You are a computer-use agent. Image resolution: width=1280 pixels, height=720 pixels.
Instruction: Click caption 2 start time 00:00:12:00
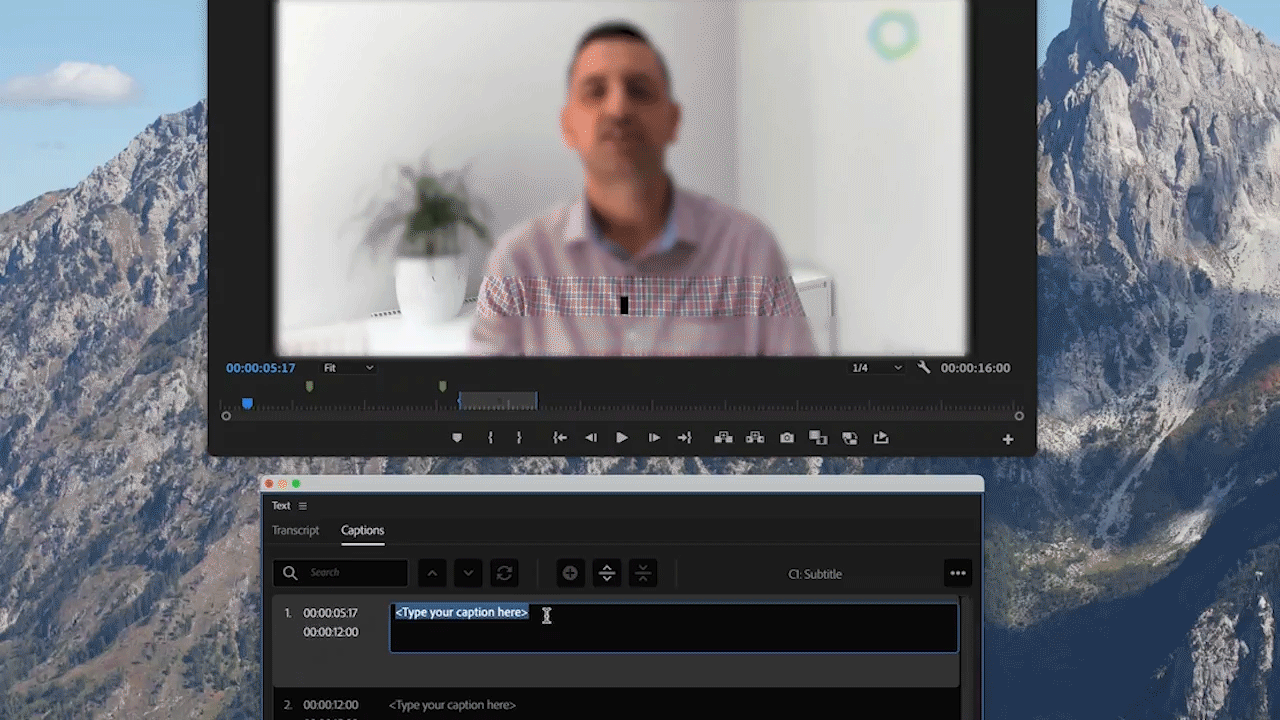tap(331, 705)
